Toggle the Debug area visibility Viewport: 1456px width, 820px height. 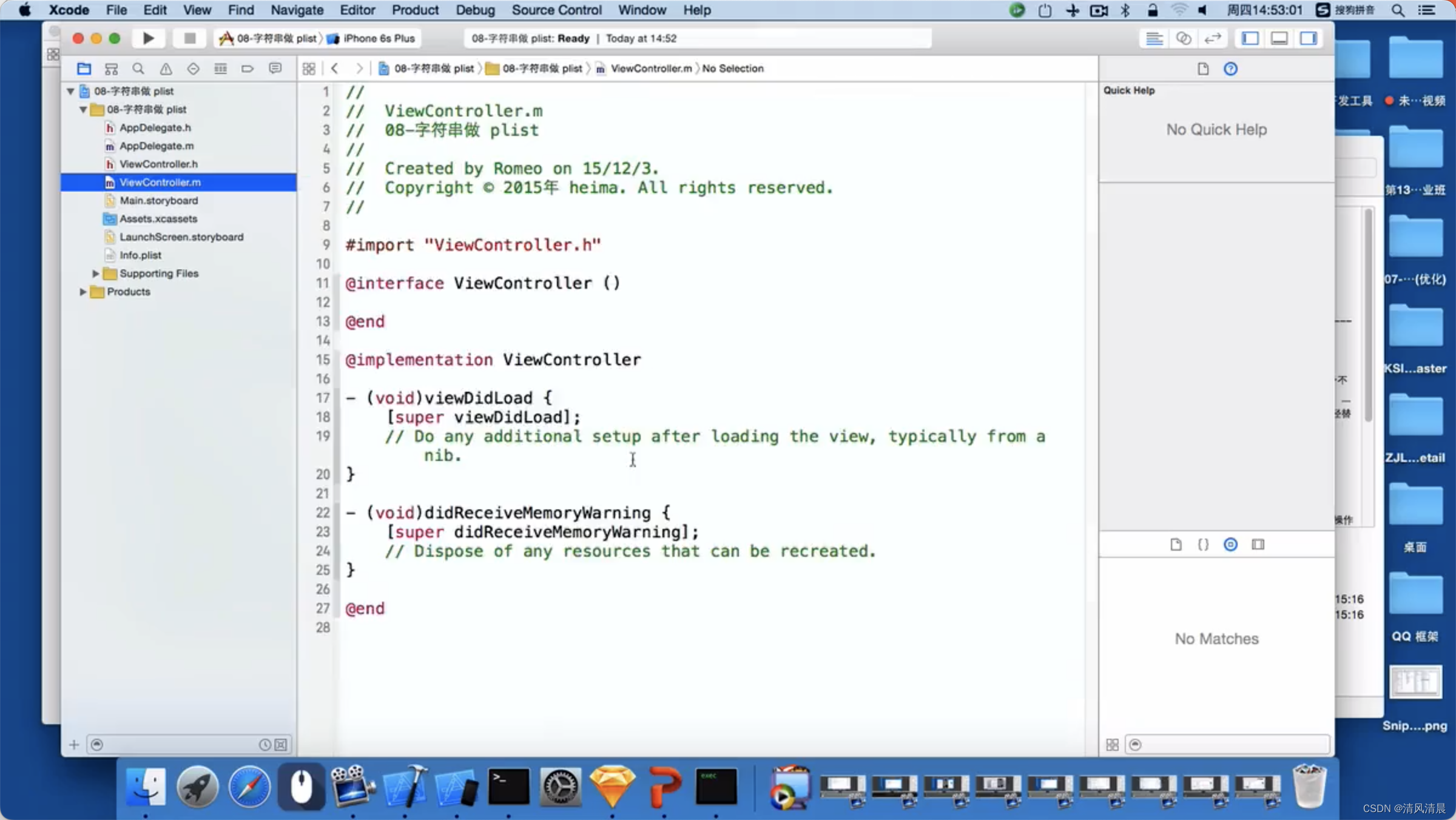pyautogui.click(x=1280, y=38)
